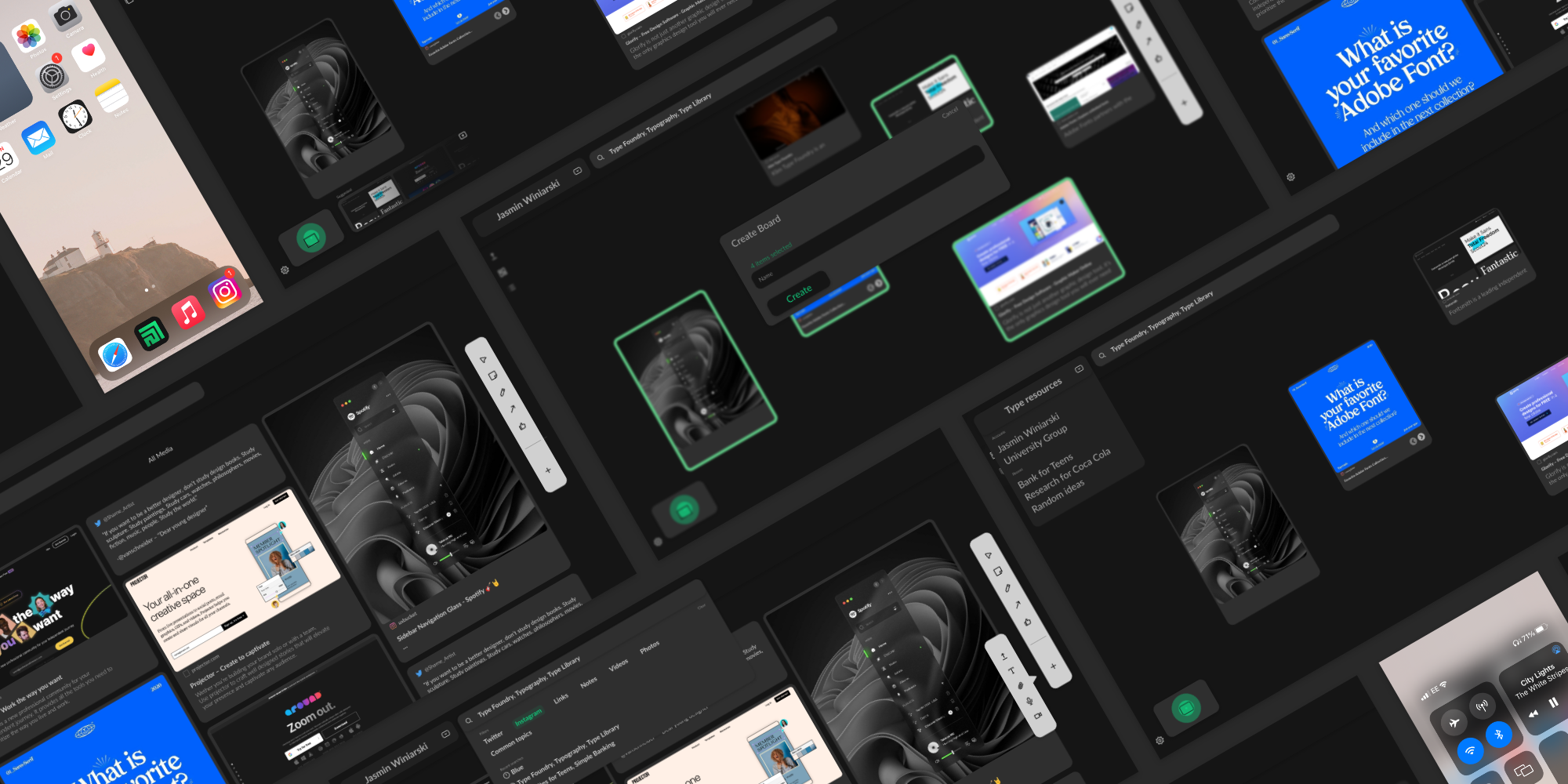Select the video camera icon in the popup toolbar
Screen dimensions: 1568x784
(x=1037, y=715)
